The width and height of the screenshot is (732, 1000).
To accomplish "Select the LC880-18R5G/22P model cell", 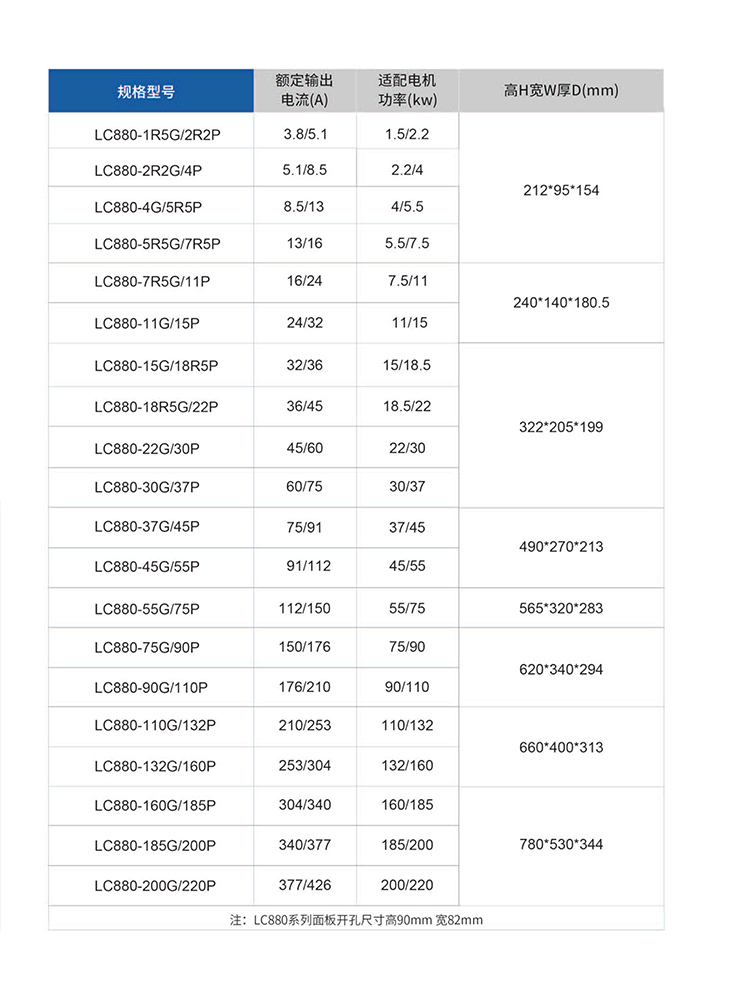I will [x=156, y=406].
